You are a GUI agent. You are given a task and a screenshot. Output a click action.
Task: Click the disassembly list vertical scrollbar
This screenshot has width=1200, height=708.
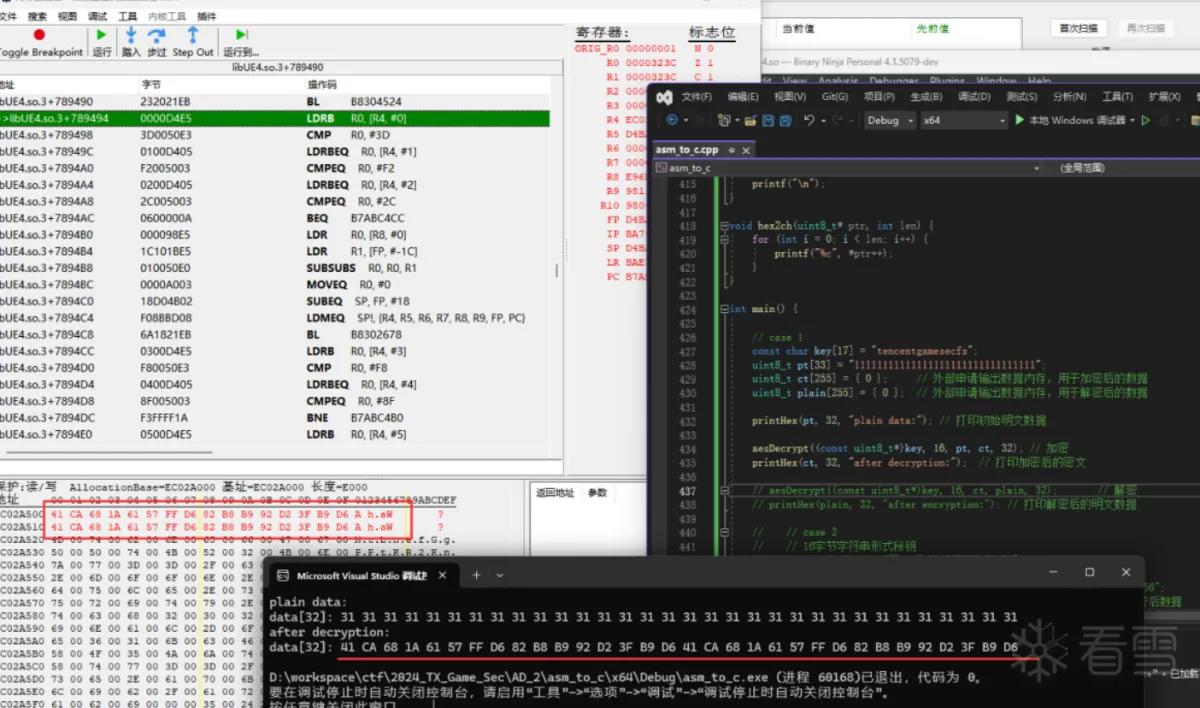tap(557, 270)
